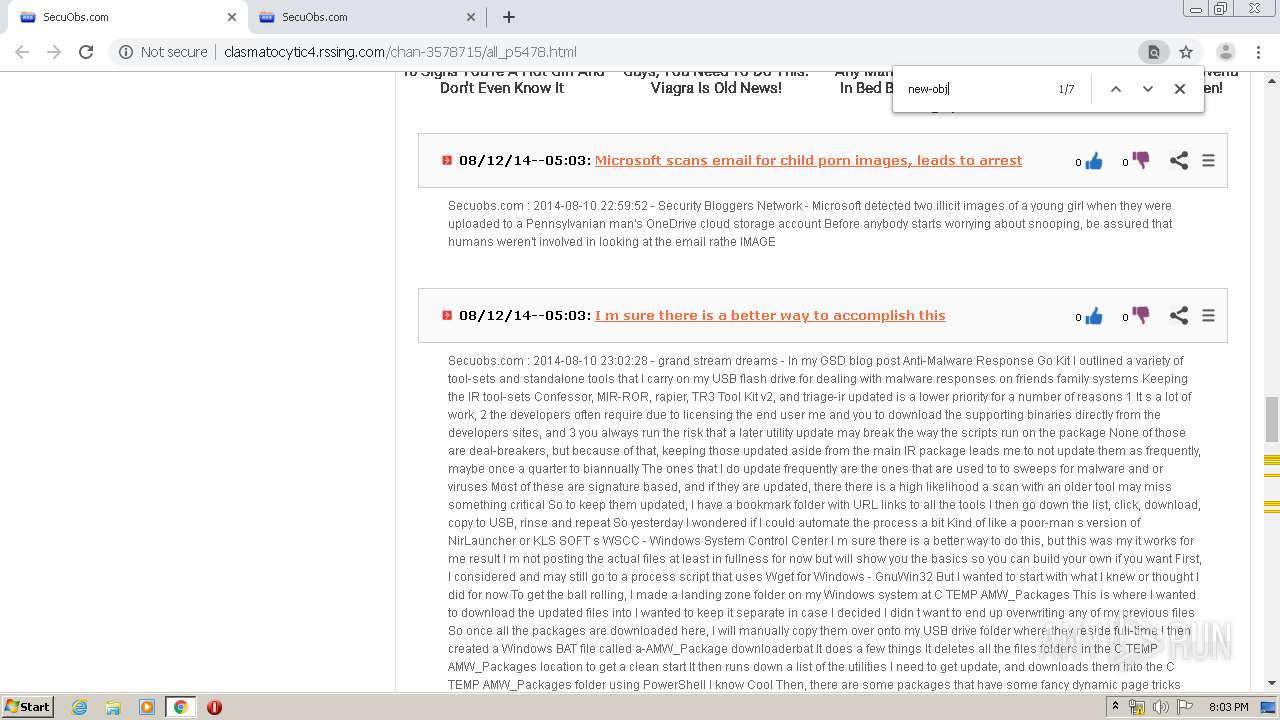
Task: Share the Microsoft scans email post
Action: click(x=1179, y=160)
